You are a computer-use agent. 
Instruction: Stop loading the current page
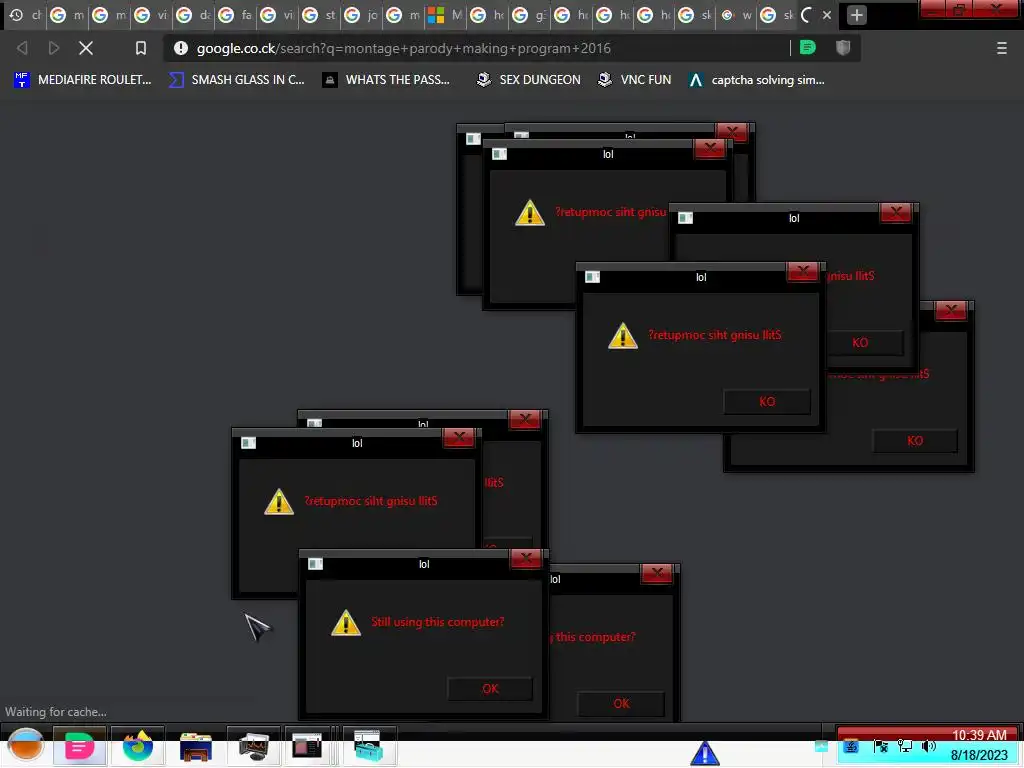[x=86, y=48]
